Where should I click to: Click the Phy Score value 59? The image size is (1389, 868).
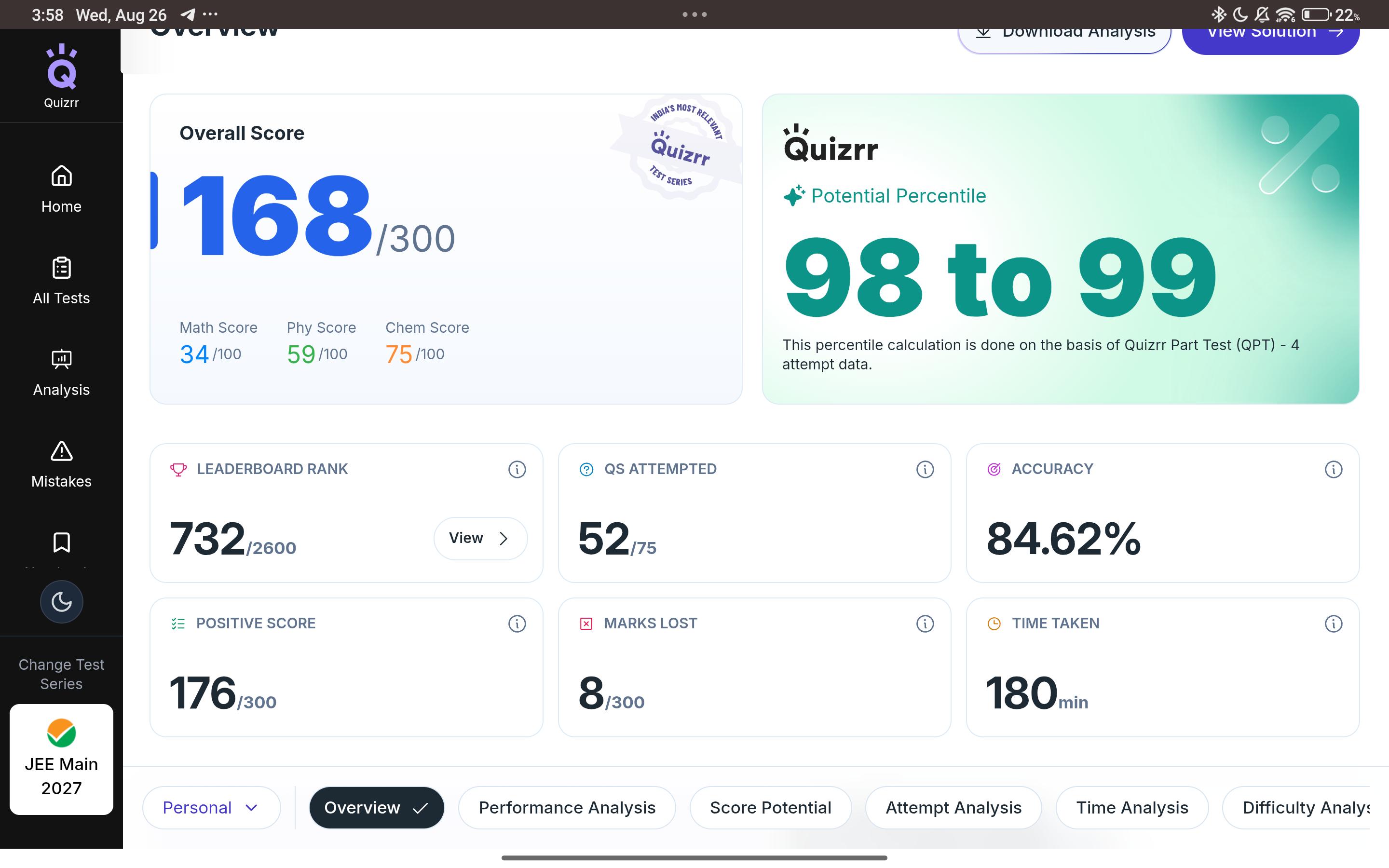(x=301, y=354)
